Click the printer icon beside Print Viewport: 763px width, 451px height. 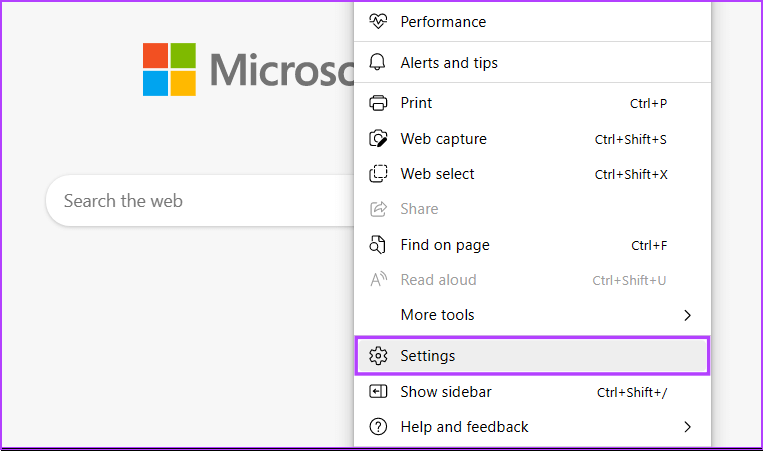(378, 103)
